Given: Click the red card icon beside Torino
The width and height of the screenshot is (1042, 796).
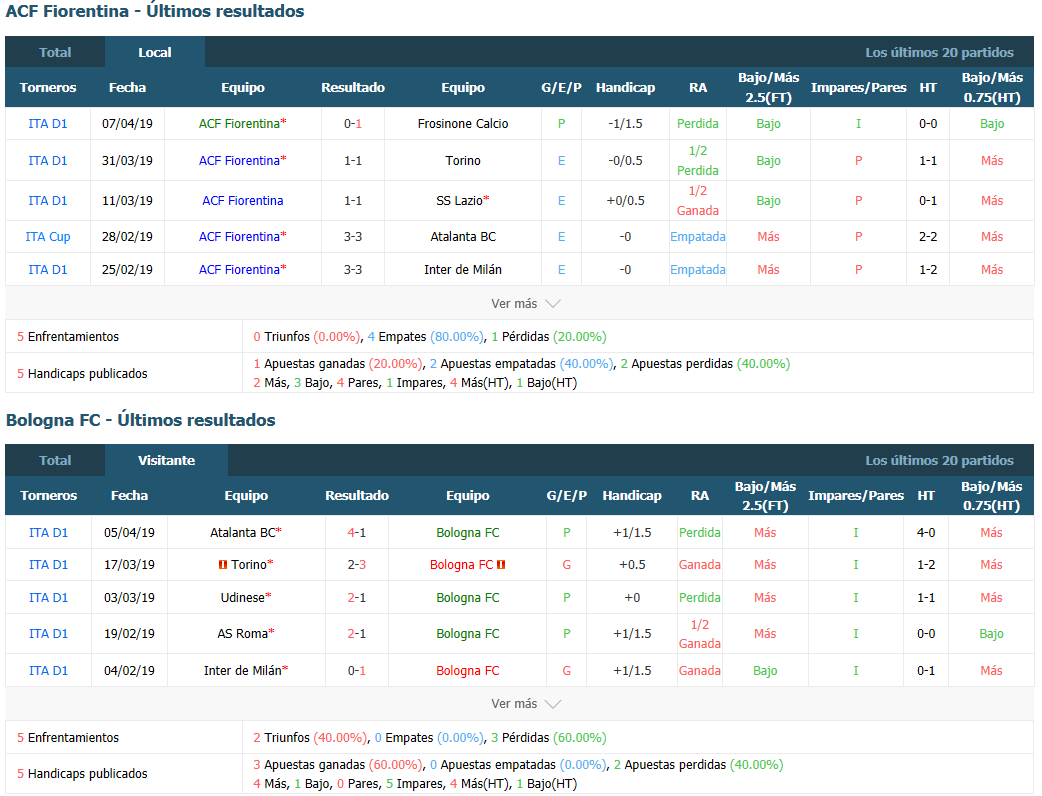Looking at the screenshot, I should coord(223,565).
